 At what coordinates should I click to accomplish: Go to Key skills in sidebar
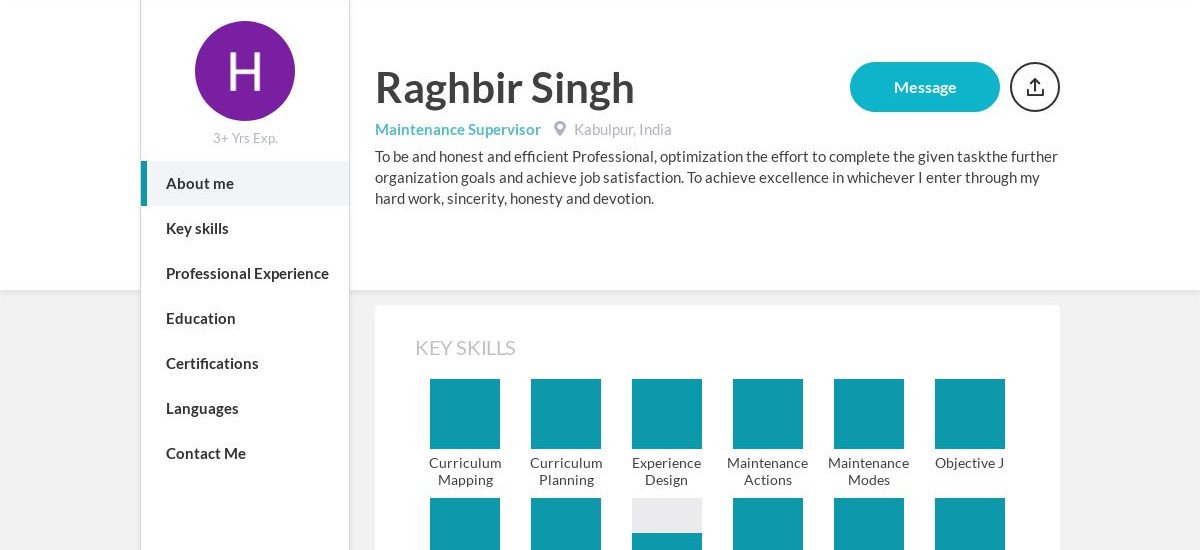coord(245,229)
